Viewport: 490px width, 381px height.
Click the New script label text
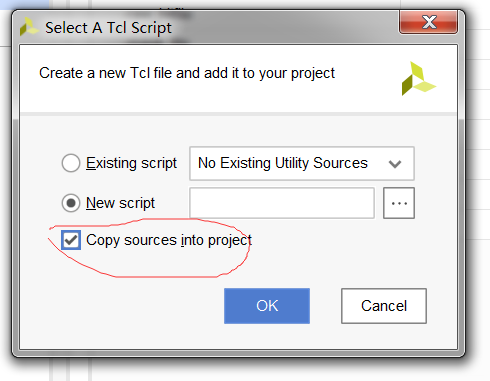(120, 203)
